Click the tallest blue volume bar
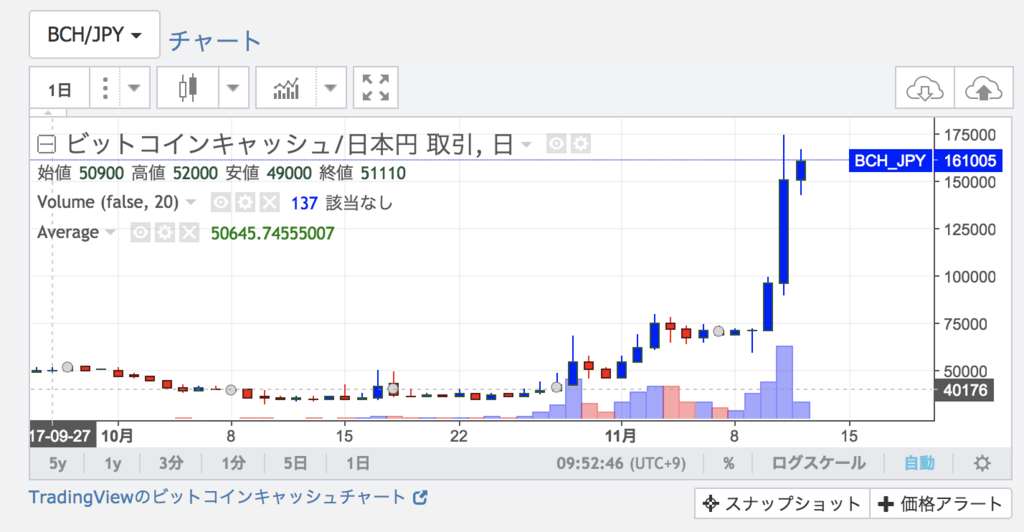 (784, 382)
